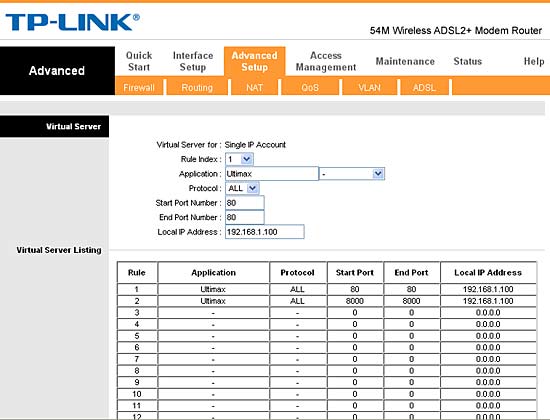The height and width of the screenshot is (420, 550).
Task: Open the Maintenance tab
Action: click(x=405, y=61)
